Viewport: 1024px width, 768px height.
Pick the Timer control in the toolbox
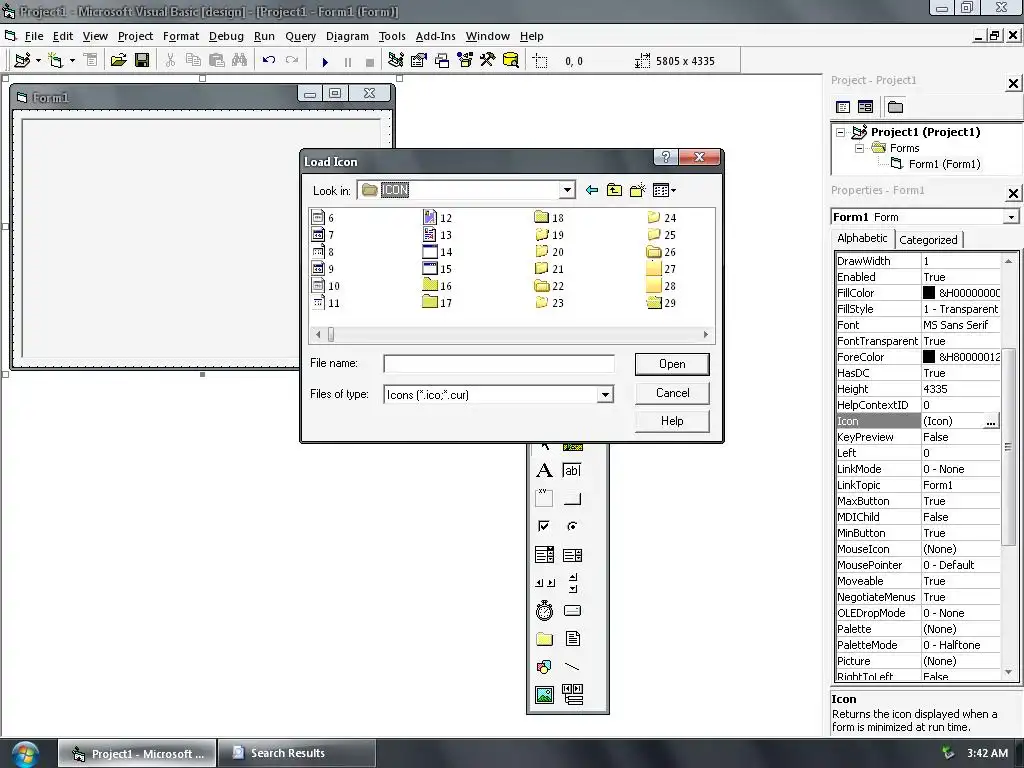(544, 611)
